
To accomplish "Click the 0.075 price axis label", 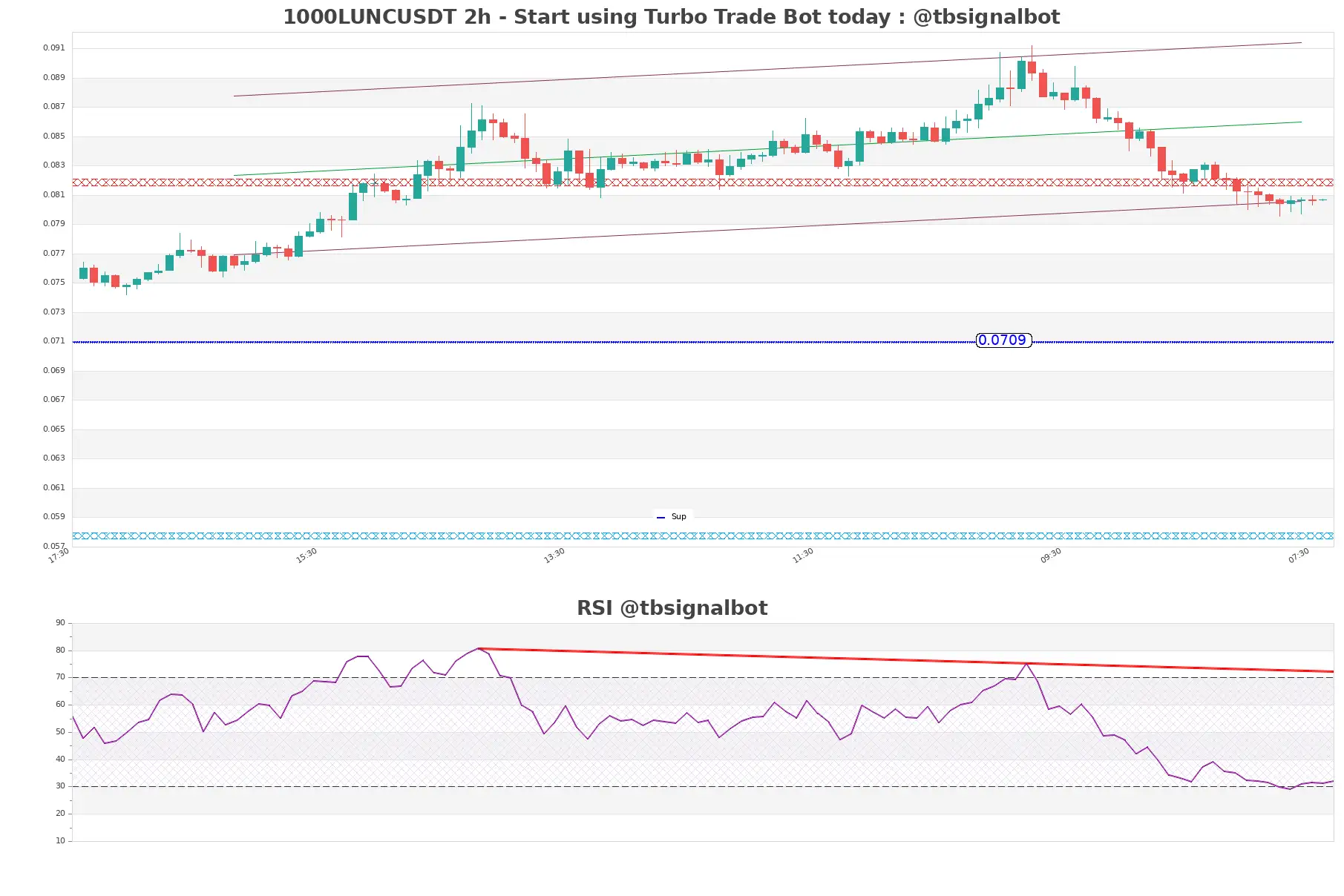I will click(x=53, y=283).
